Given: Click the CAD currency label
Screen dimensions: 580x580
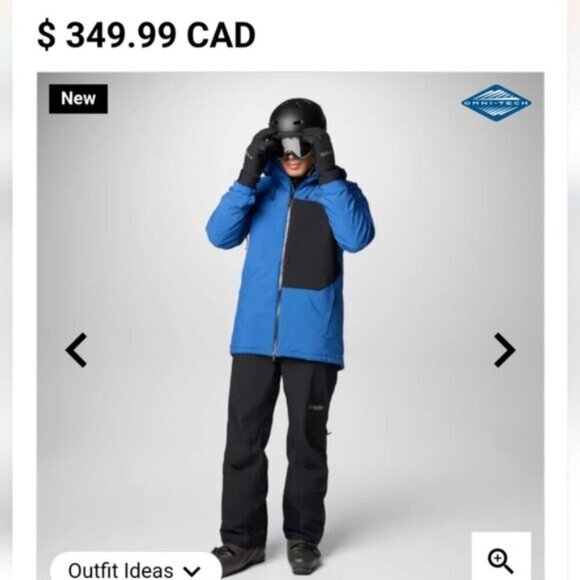Looking at the screenshot, I should pos(221,35).
